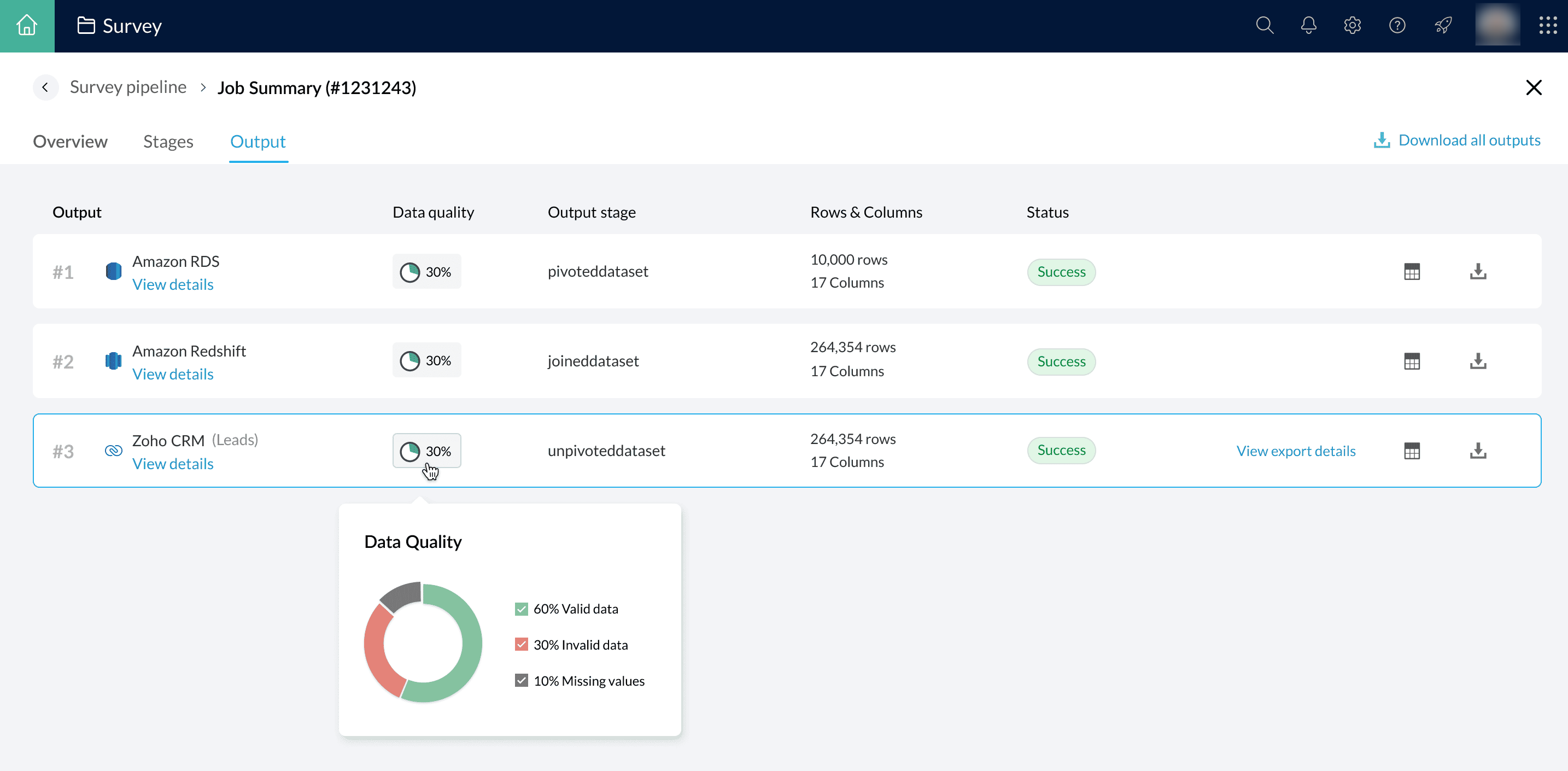Screen dimensions: 1568x771
Task: Open View export details for Zoho CRM
Action: [x=1295, y=451]
